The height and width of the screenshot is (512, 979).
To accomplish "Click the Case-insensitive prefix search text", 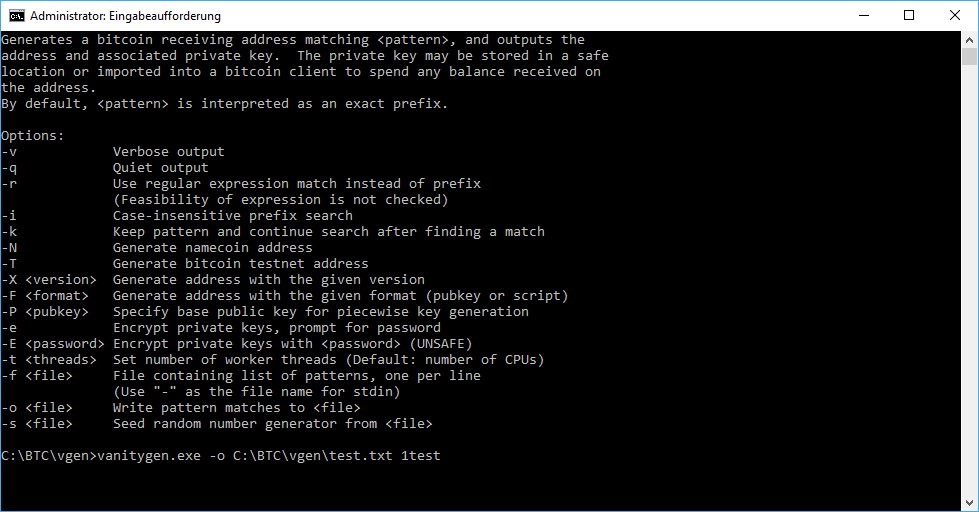I will (232, 216).
